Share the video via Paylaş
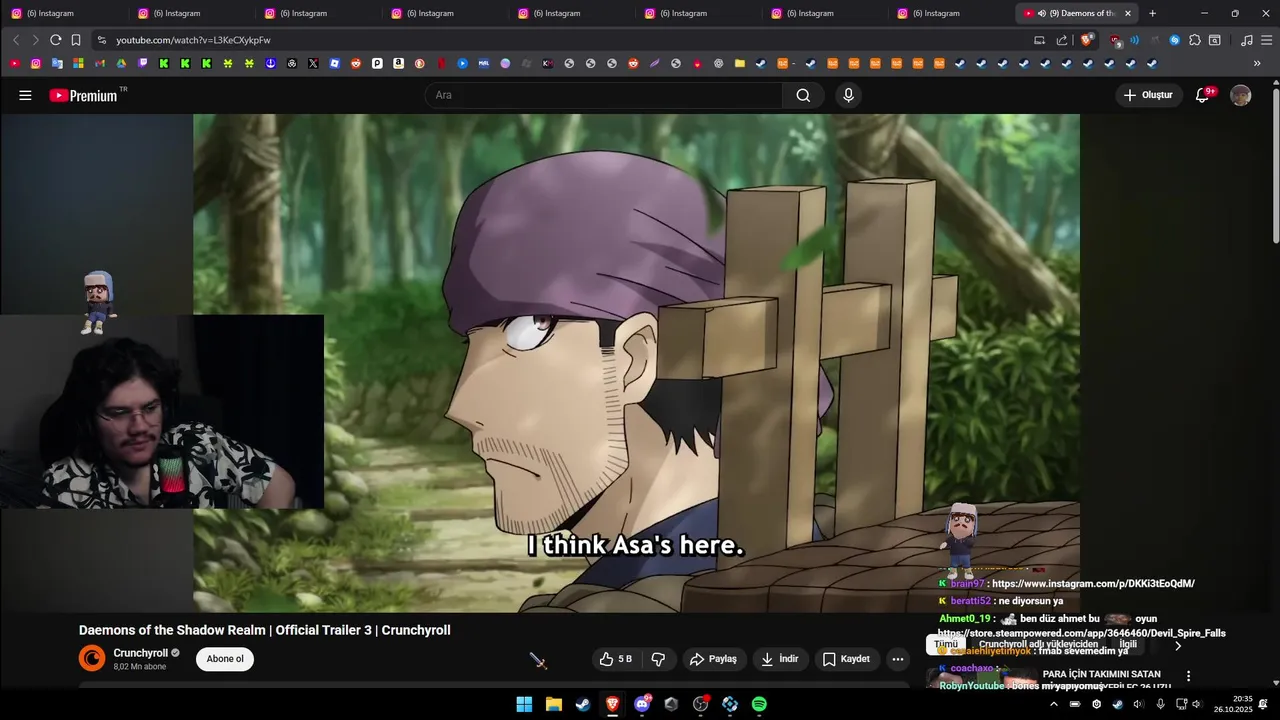The width and height of the screenshot is (1280, 720). click(712, 659)
